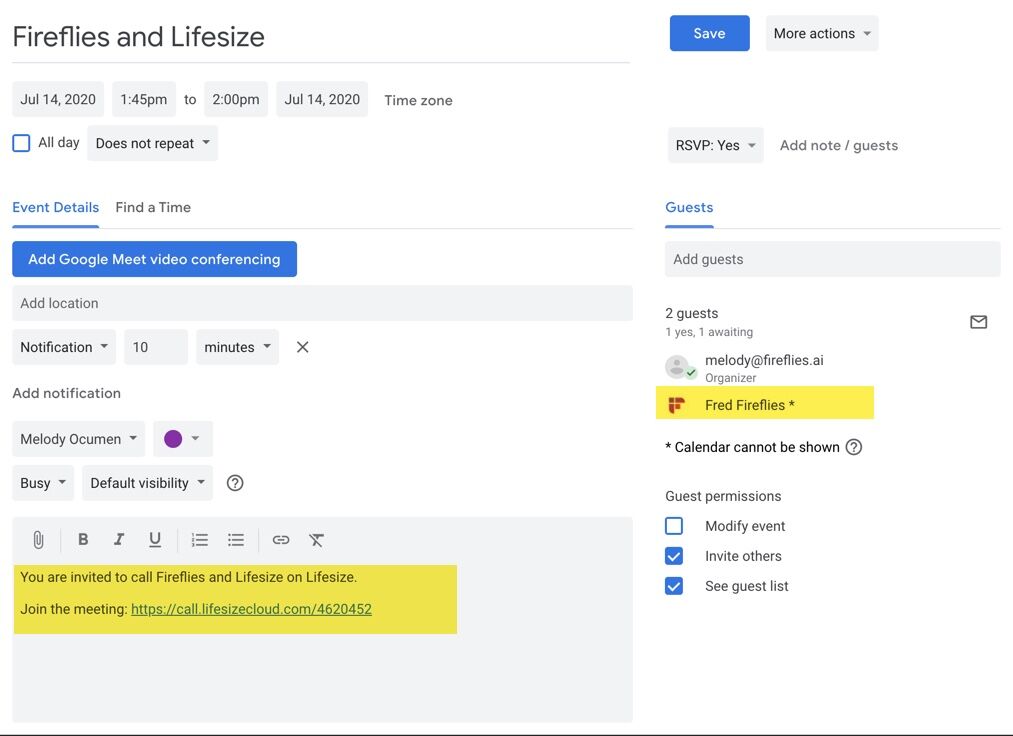Screen dimensions: 1013x736
Task: Switch to the Find a Time tab
Action: pos(153,207)
